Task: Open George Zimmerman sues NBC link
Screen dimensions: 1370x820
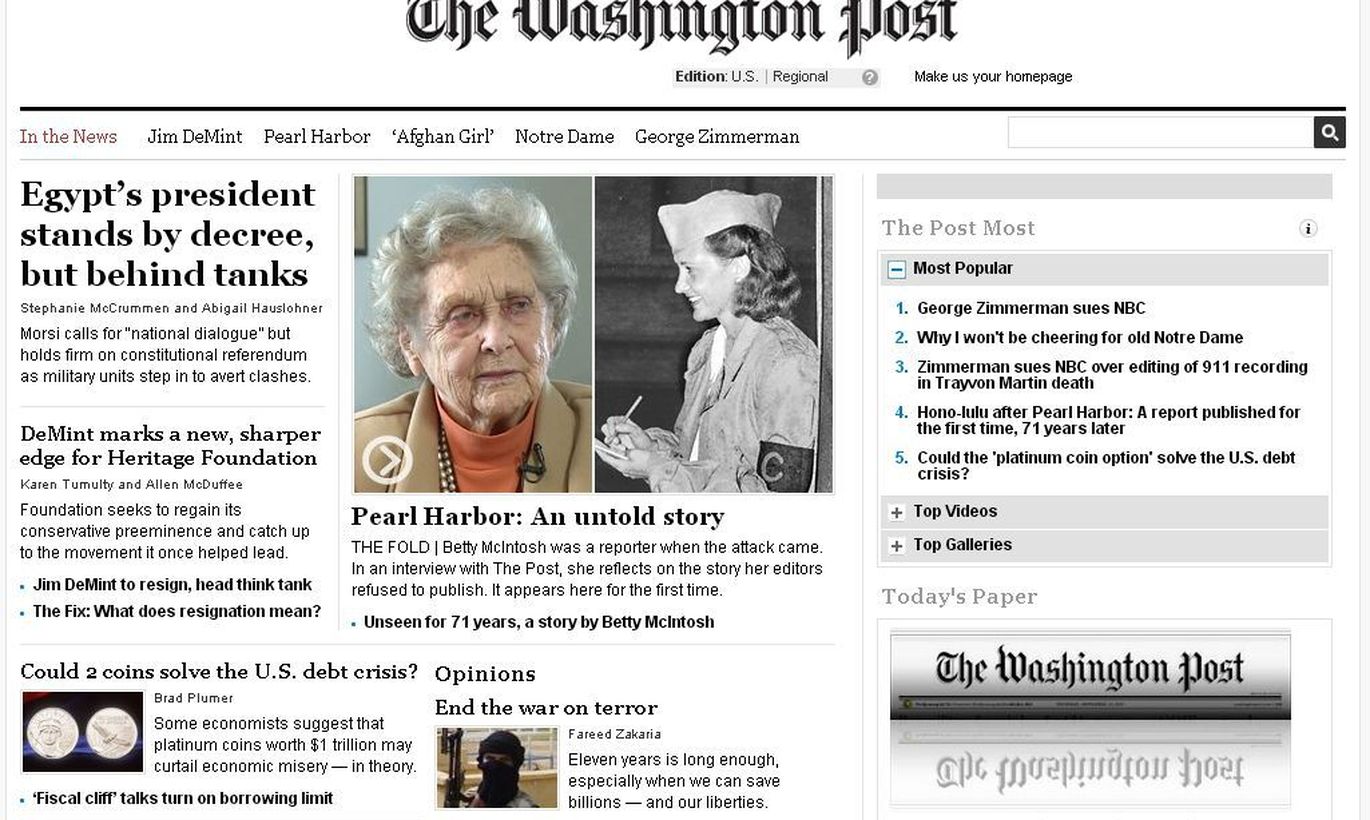Action: click(1031, 309)
